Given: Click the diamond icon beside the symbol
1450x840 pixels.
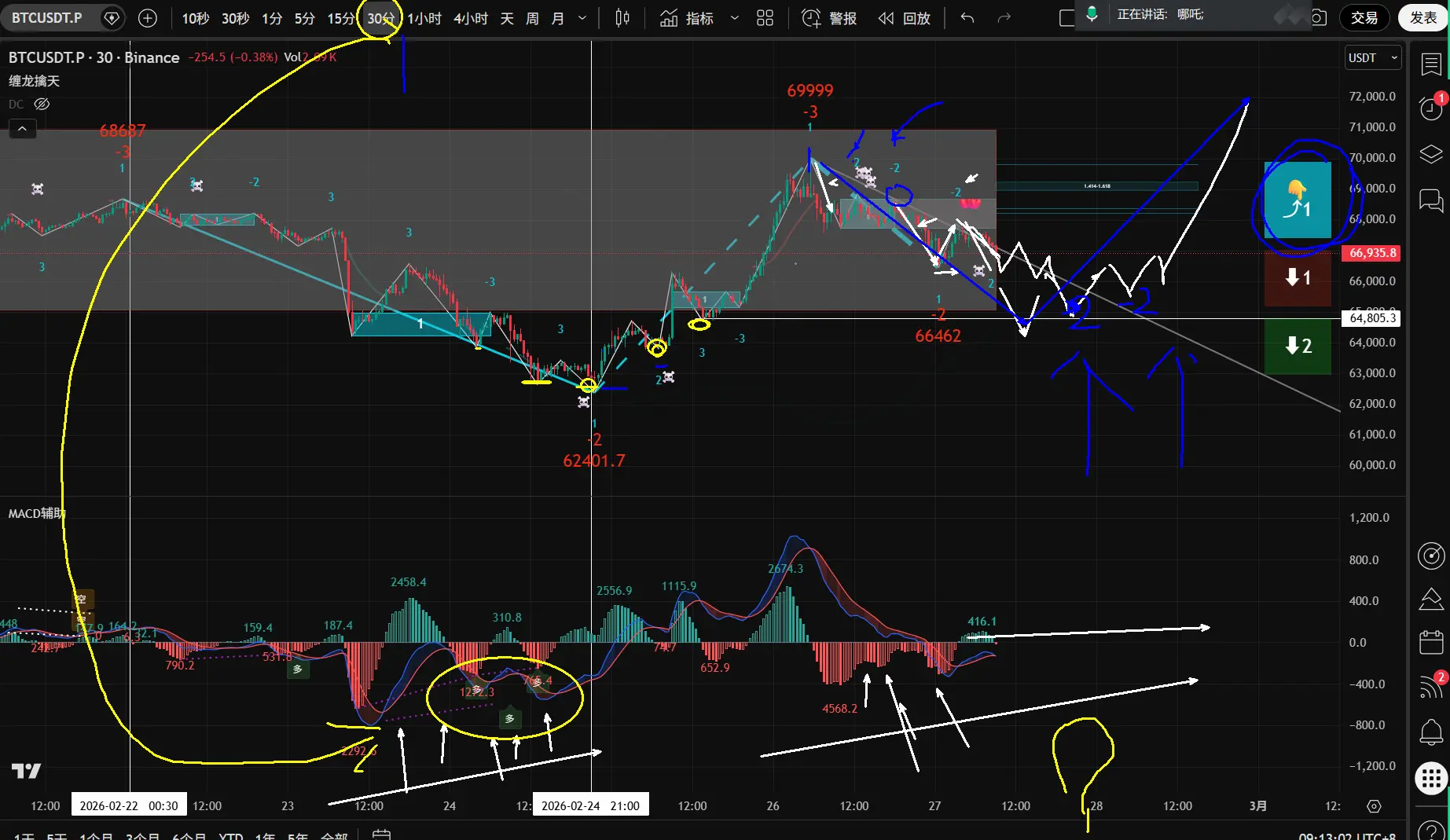Looking at the screenshot, I should (x=112, y=18).
